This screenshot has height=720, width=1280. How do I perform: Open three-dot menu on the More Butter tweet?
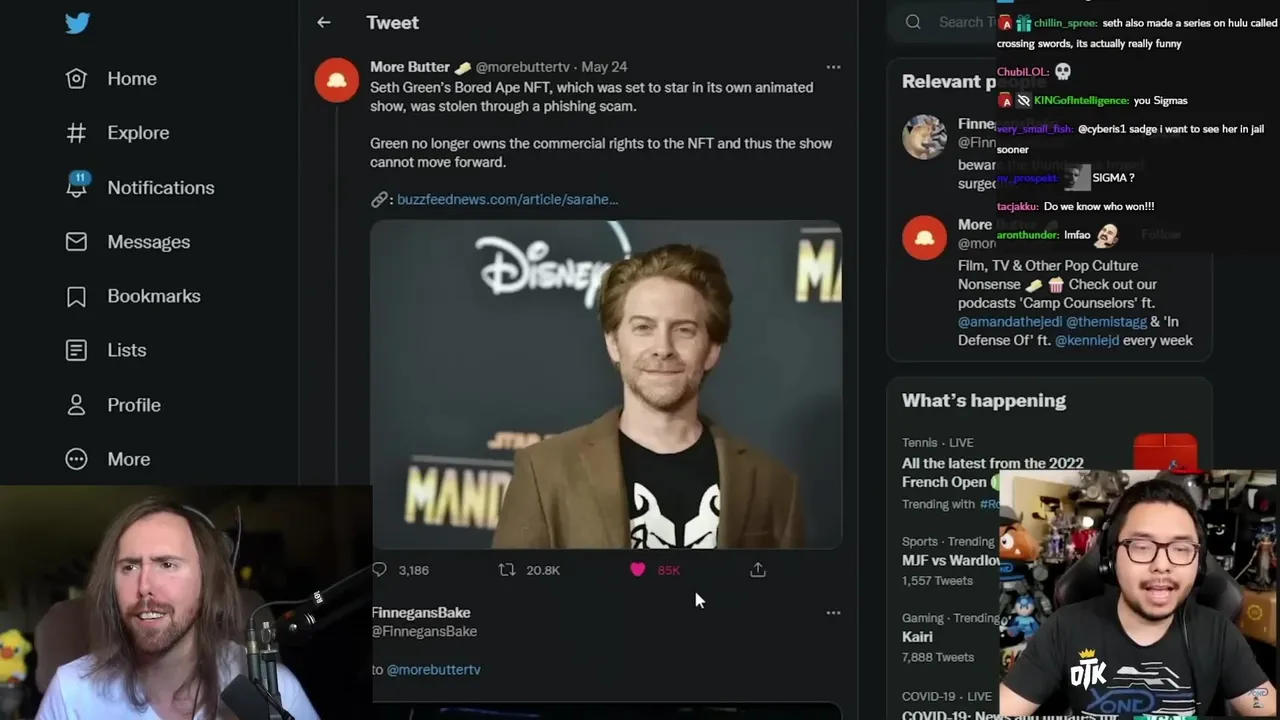833,67
